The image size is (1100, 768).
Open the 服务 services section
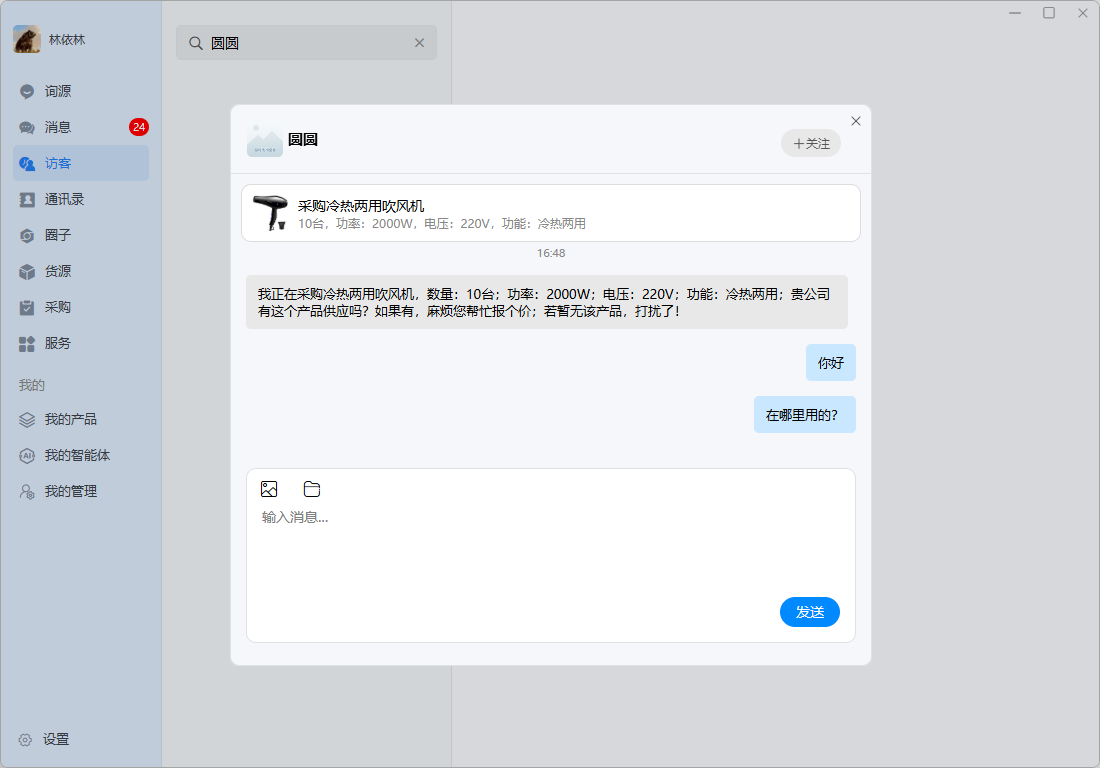[x=81, y=343]
